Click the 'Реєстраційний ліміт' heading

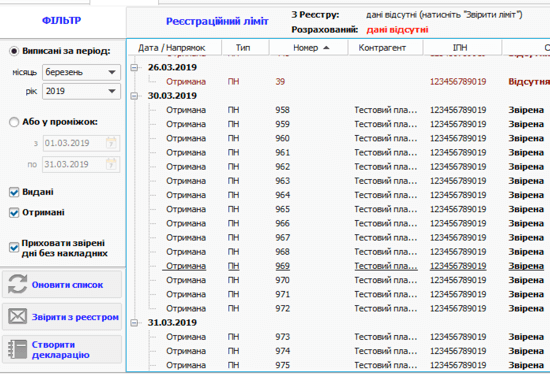coord(217,21)
